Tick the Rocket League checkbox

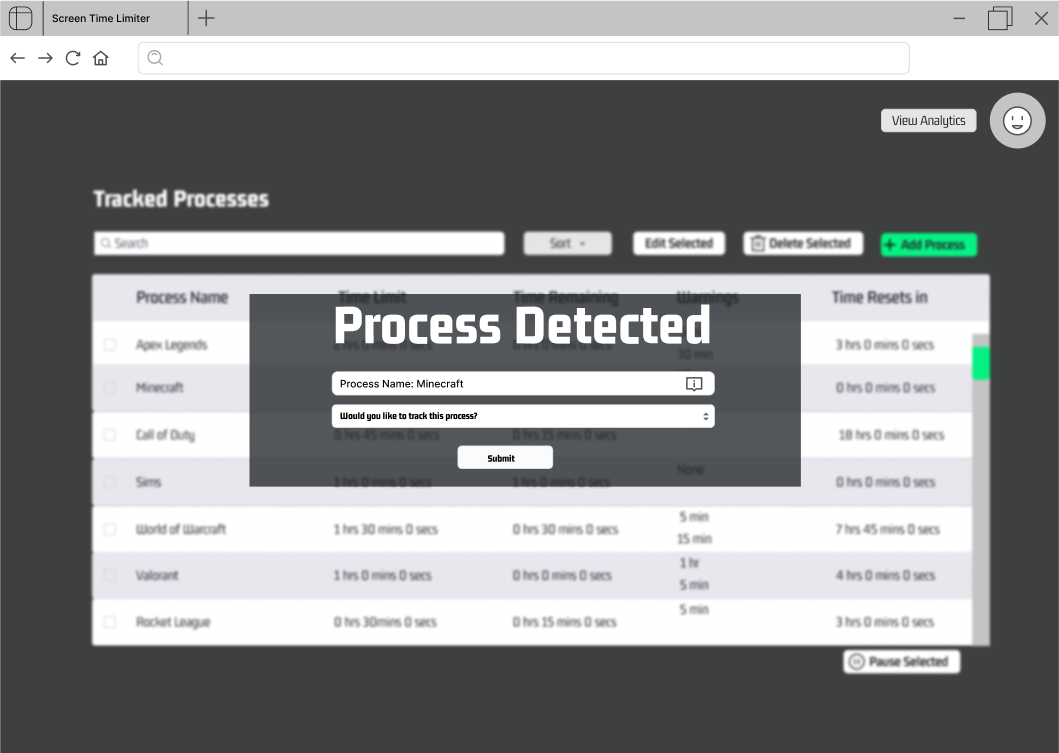[x=110, y=621]
